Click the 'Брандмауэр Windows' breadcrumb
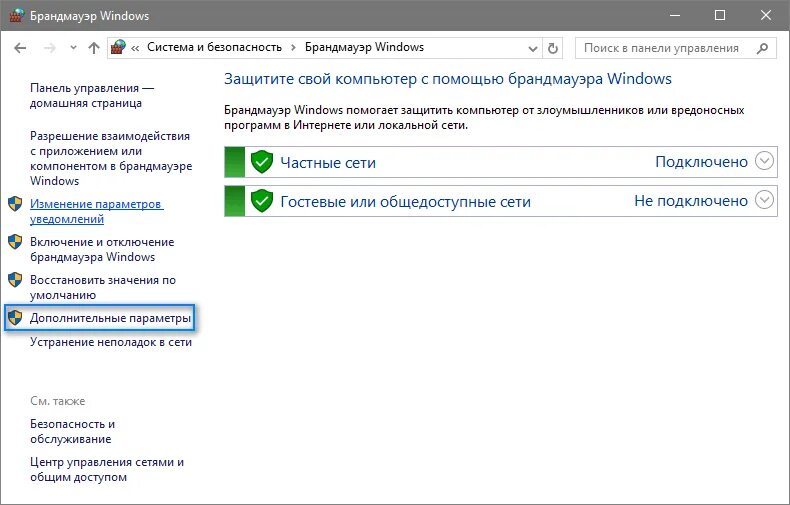This screenshot has width=790, height=505. coord(364,47)
